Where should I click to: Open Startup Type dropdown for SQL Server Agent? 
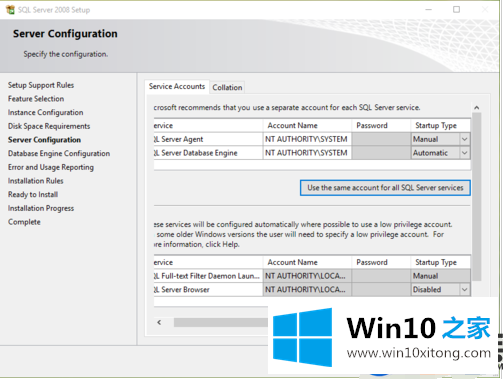(x=465, y=139)
